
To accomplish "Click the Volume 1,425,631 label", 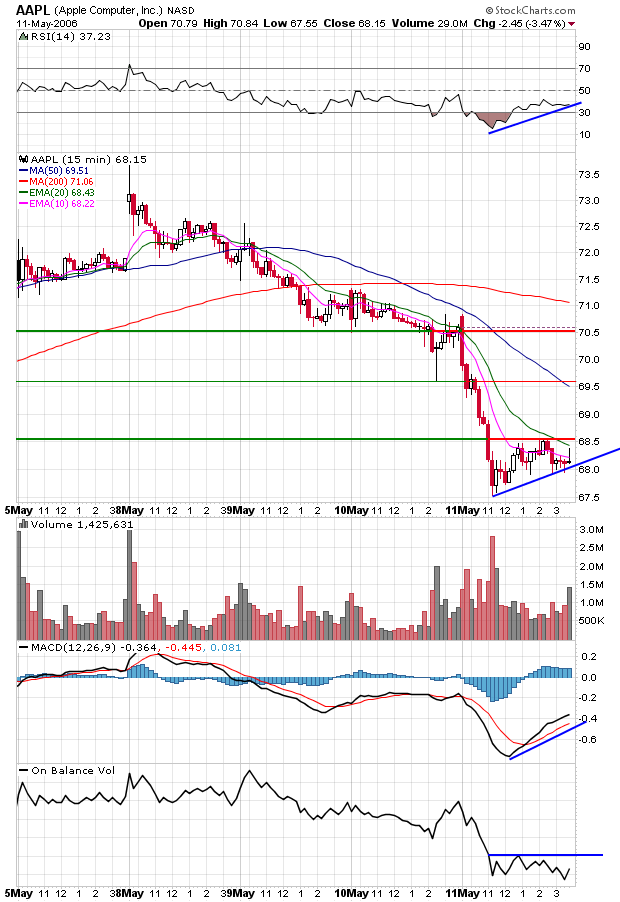I will 82,525.
